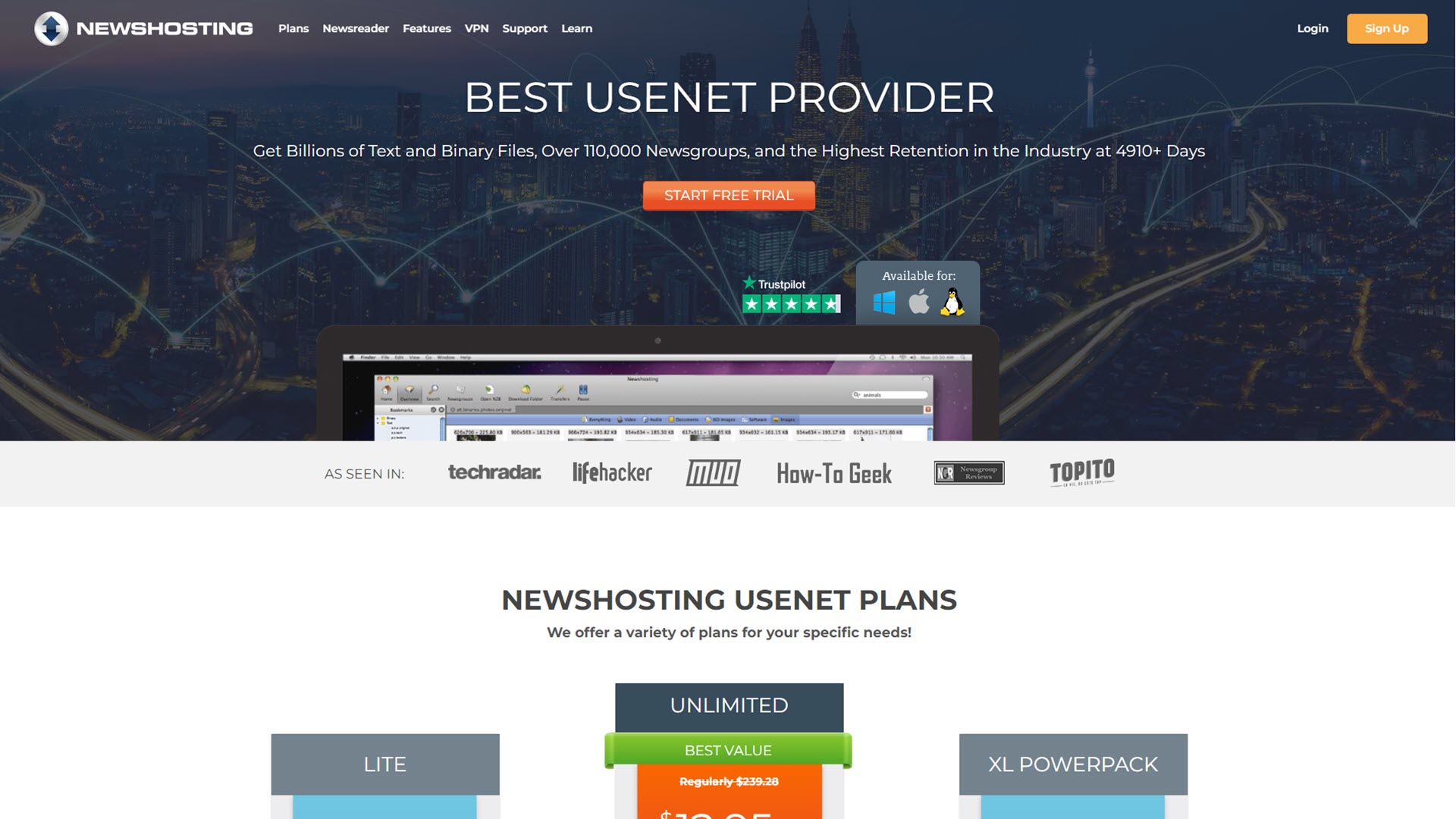
Task: Click the Learn navigation item
Action: [x=576, y=28]
